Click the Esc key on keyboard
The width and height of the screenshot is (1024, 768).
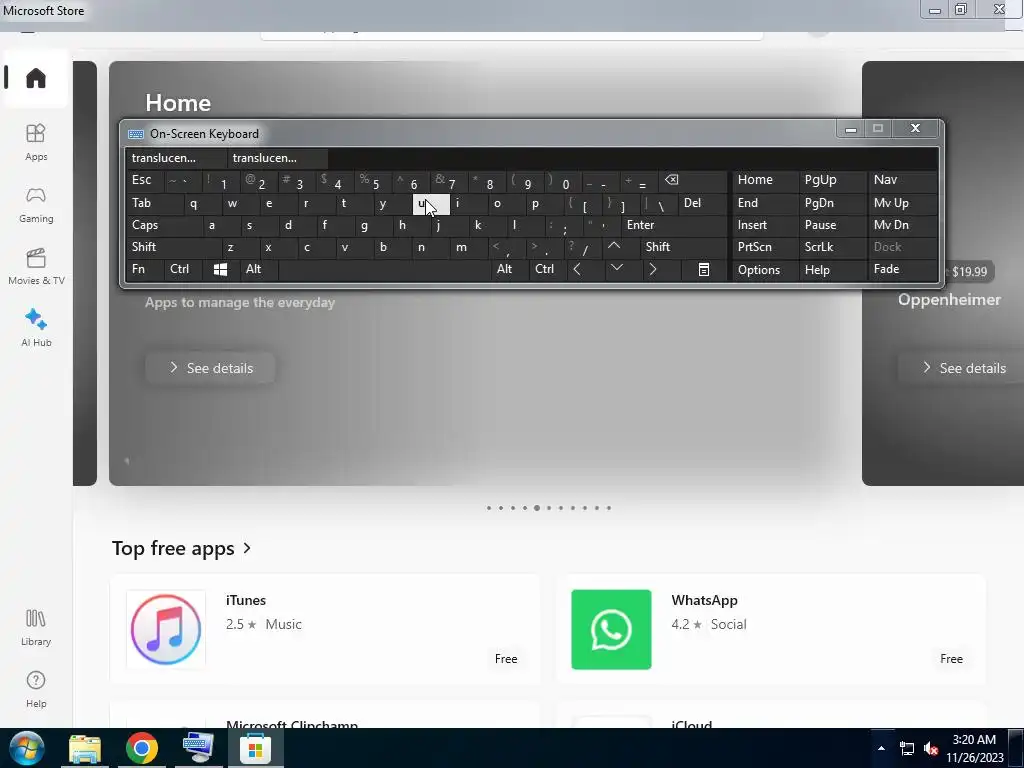point(145,181)
